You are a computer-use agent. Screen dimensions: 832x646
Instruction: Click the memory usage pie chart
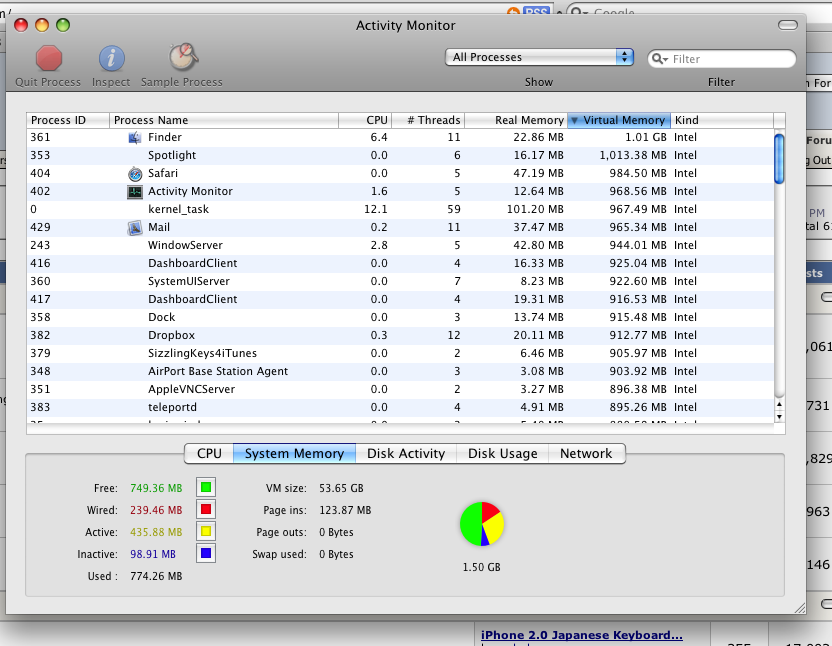click(481, 524)
